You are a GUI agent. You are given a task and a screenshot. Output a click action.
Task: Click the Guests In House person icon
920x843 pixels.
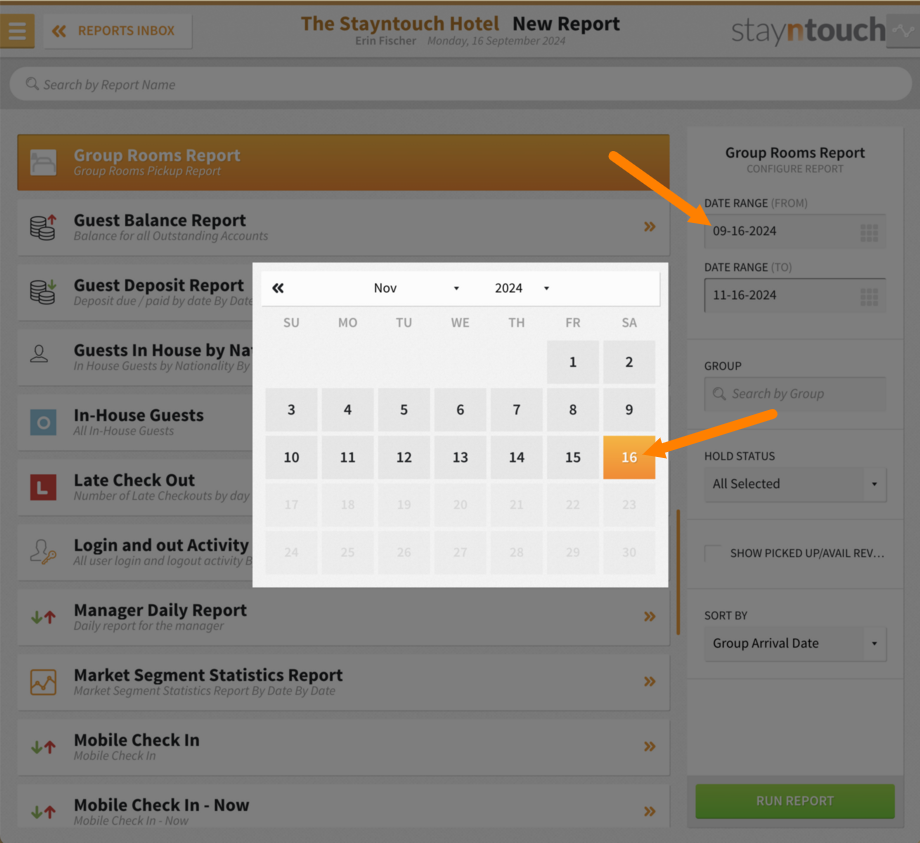[39, 354]
